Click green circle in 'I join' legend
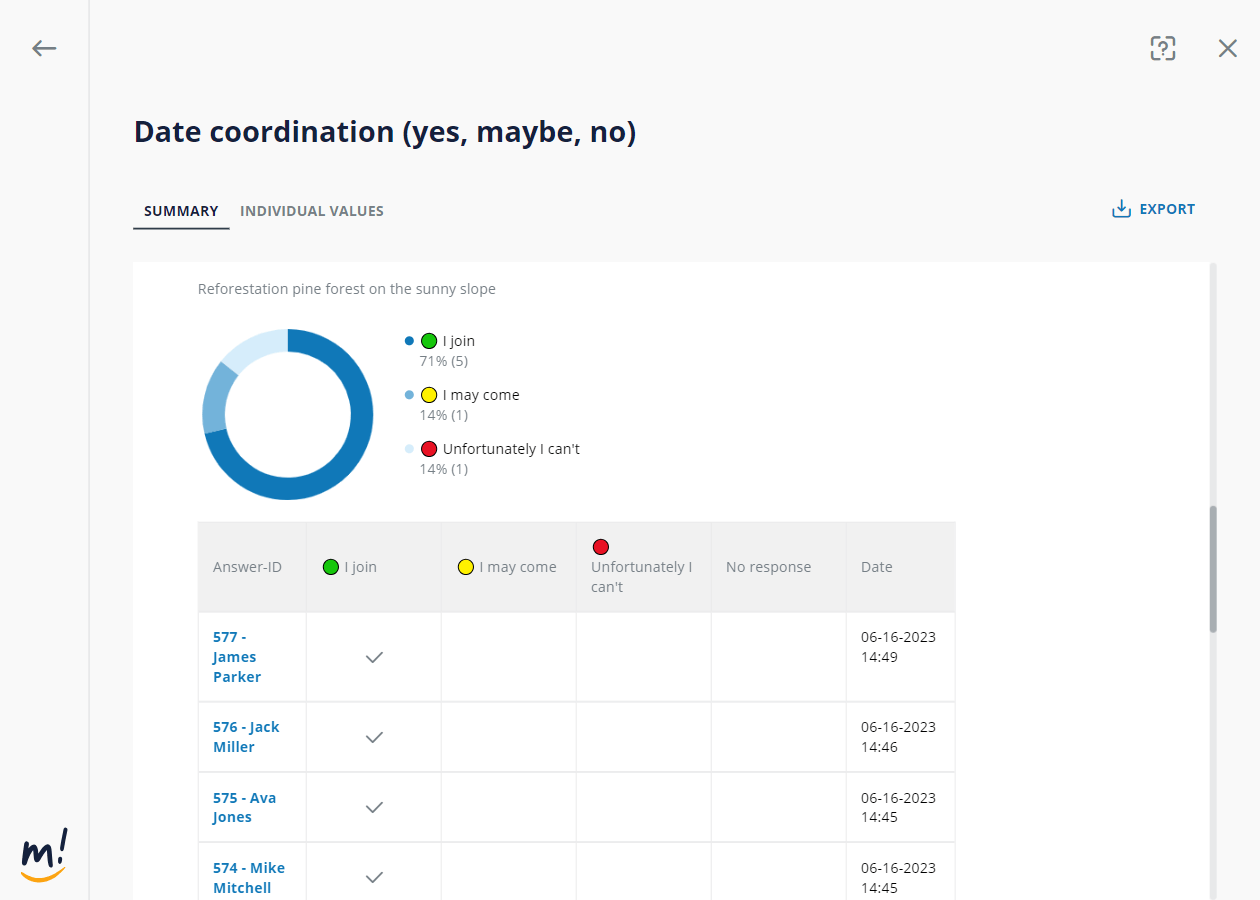 pos(429,341)
